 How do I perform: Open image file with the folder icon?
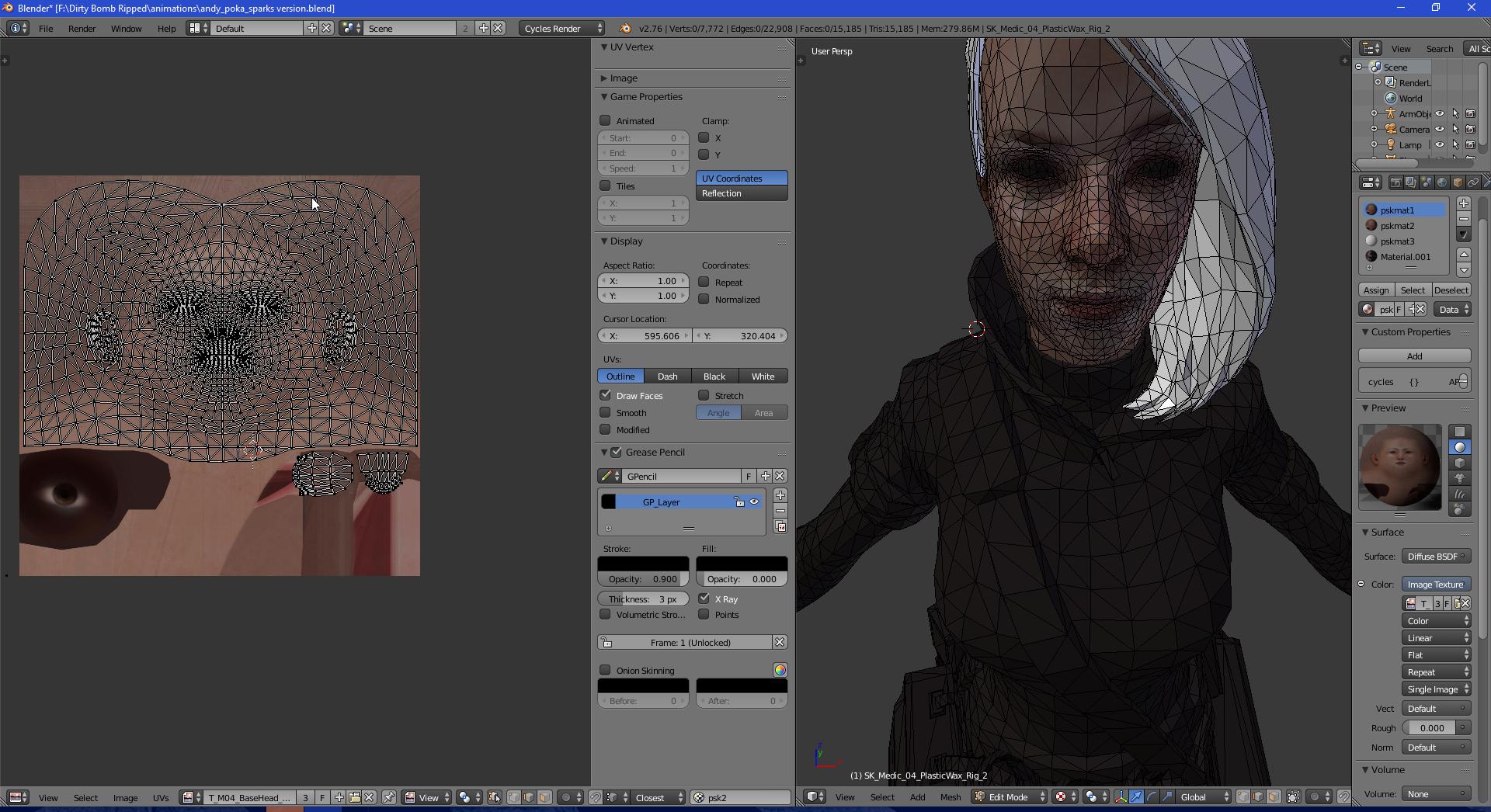coord(354,797)
